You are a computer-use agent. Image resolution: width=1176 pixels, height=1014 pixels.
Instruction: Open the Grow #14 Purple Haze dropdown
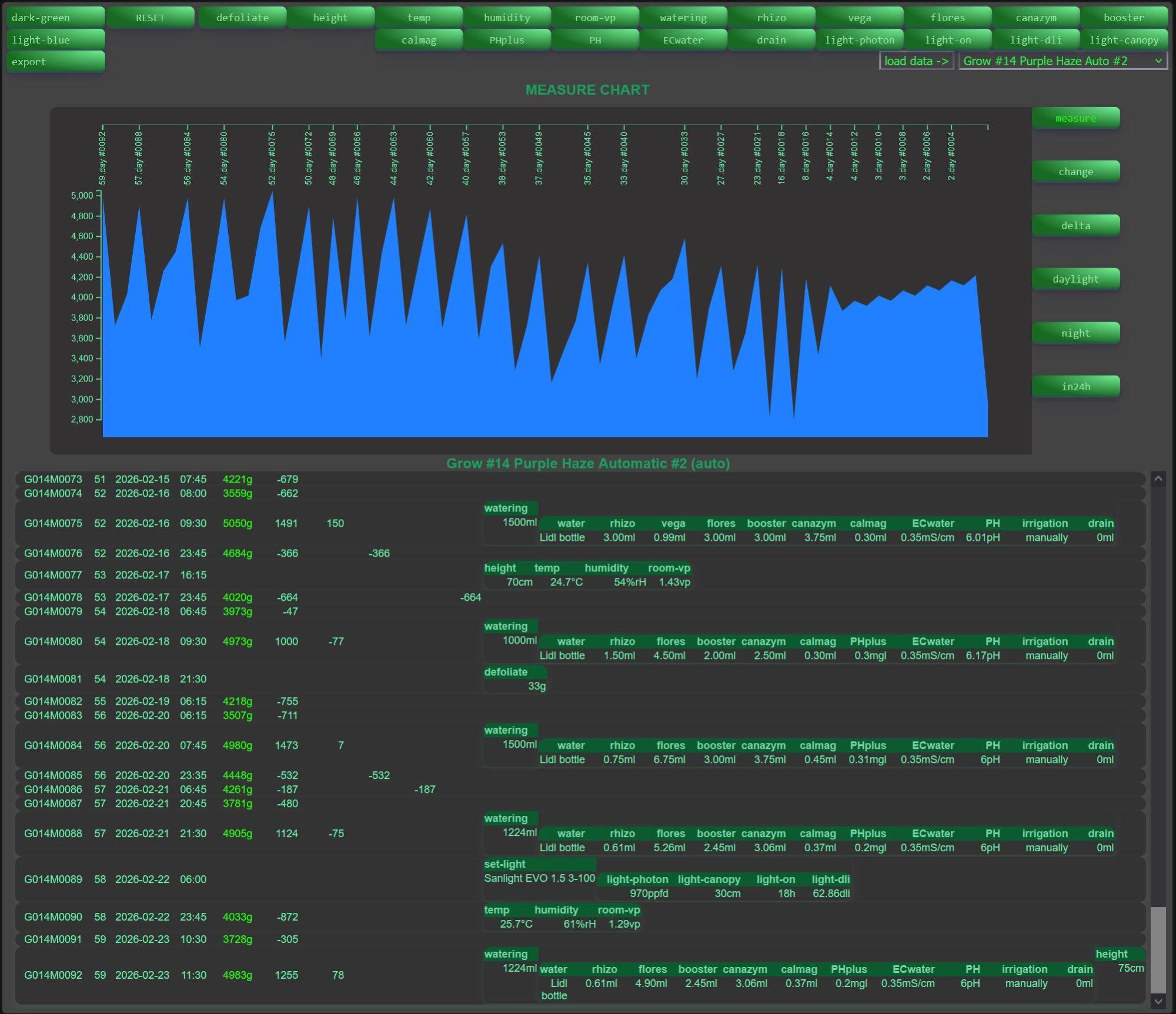pyautogui.click(x=1062, y=61)
